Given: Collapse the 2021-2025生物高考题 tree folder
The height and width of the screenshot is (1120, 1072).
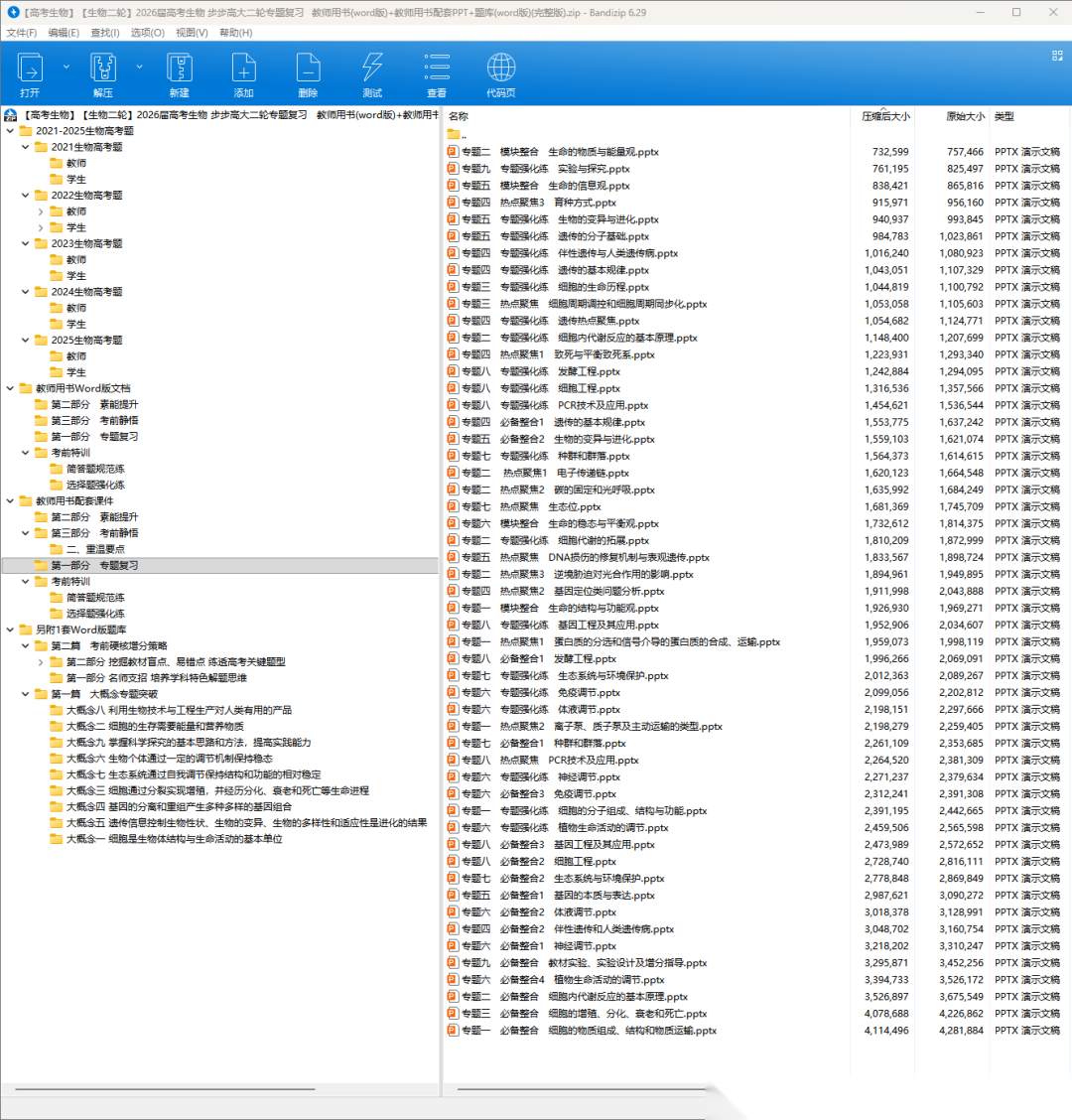Looking at the screenshot, I should [10, 131].
